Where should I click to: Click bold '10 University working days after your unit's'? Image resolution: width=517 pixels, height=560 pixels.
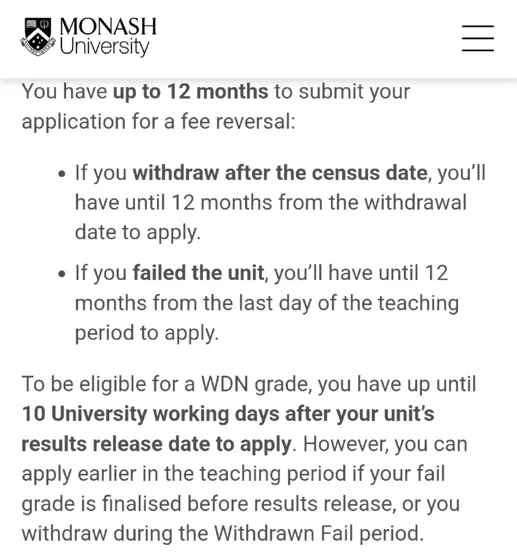pos(228,414)
